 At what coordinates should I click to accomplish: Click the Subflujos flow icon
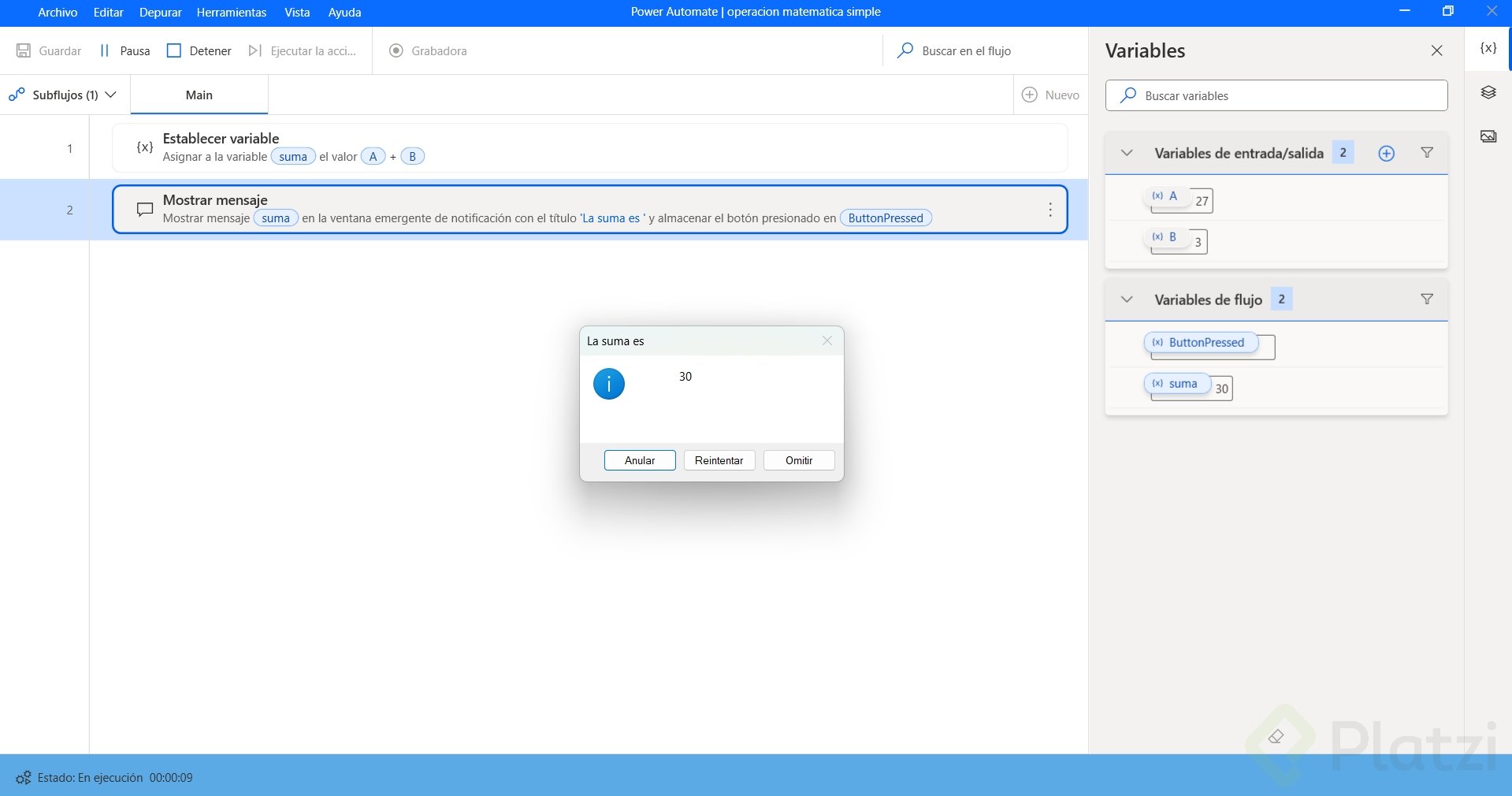click(17, 95)
